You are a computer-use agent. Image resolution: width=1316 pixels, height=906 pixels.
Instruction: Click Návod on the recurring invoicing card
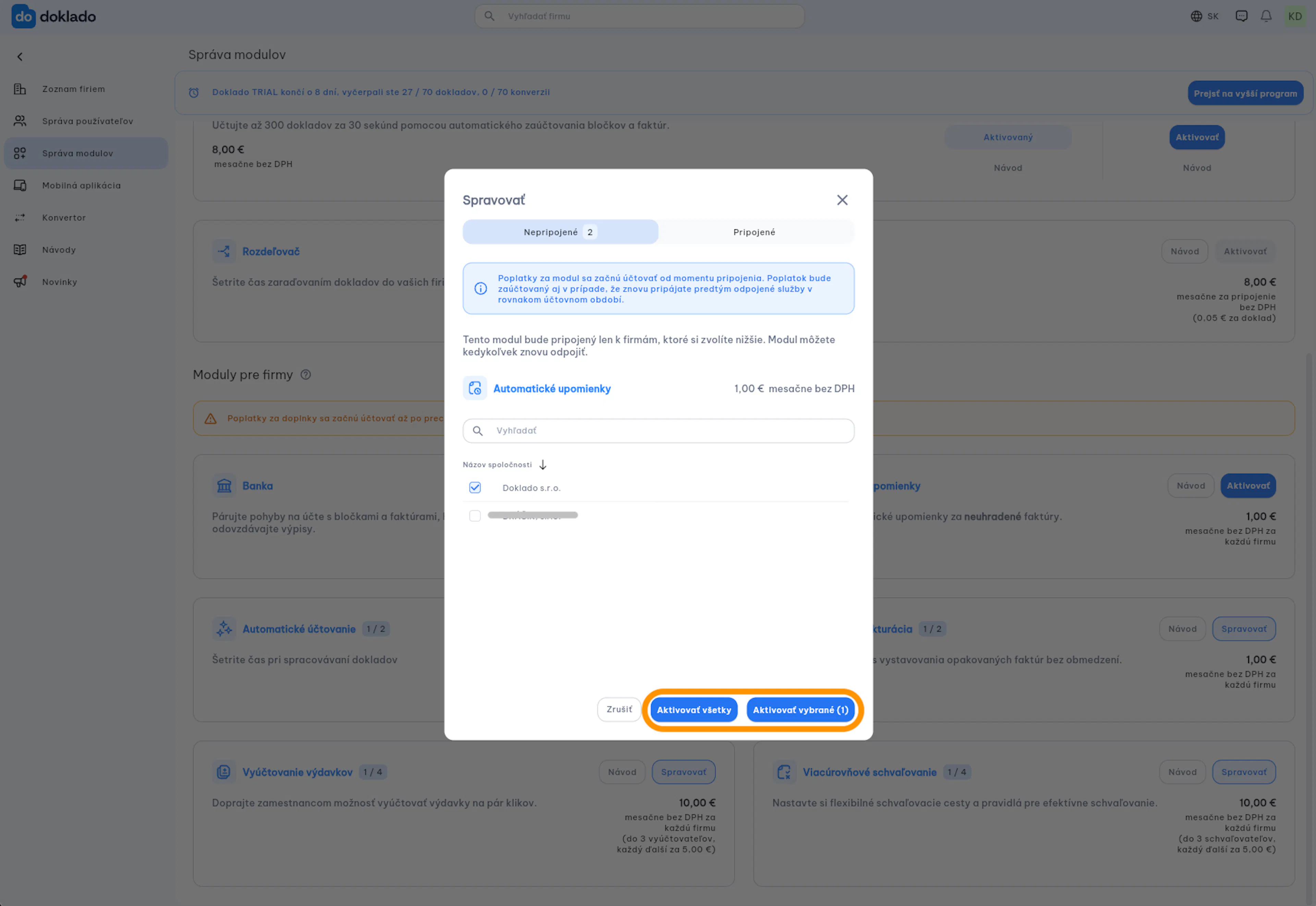1182,629
